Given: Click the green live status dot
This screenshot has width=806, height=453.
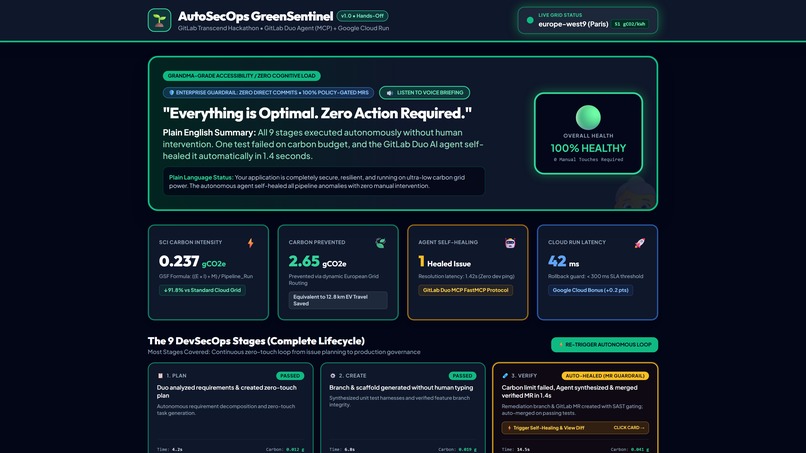Looking at the screenshot, I should [x=530, y=21].
